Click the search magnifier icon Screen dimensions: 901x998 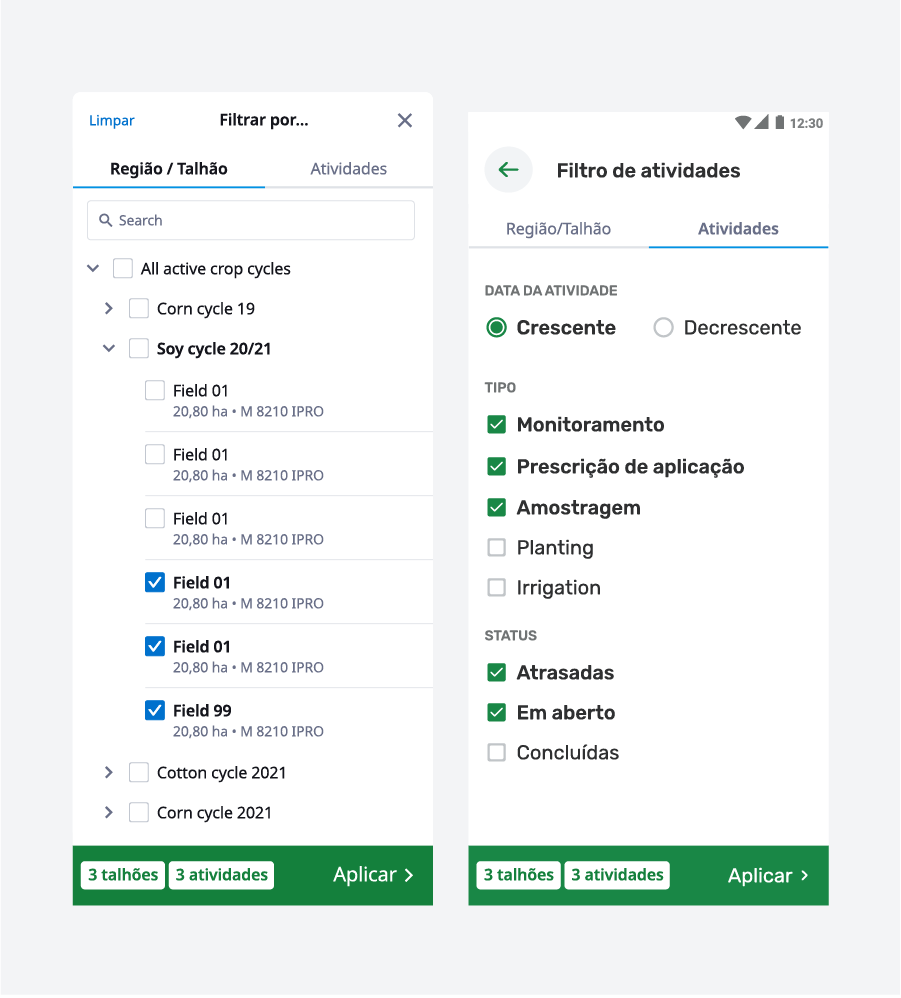(x=106, y=220)
